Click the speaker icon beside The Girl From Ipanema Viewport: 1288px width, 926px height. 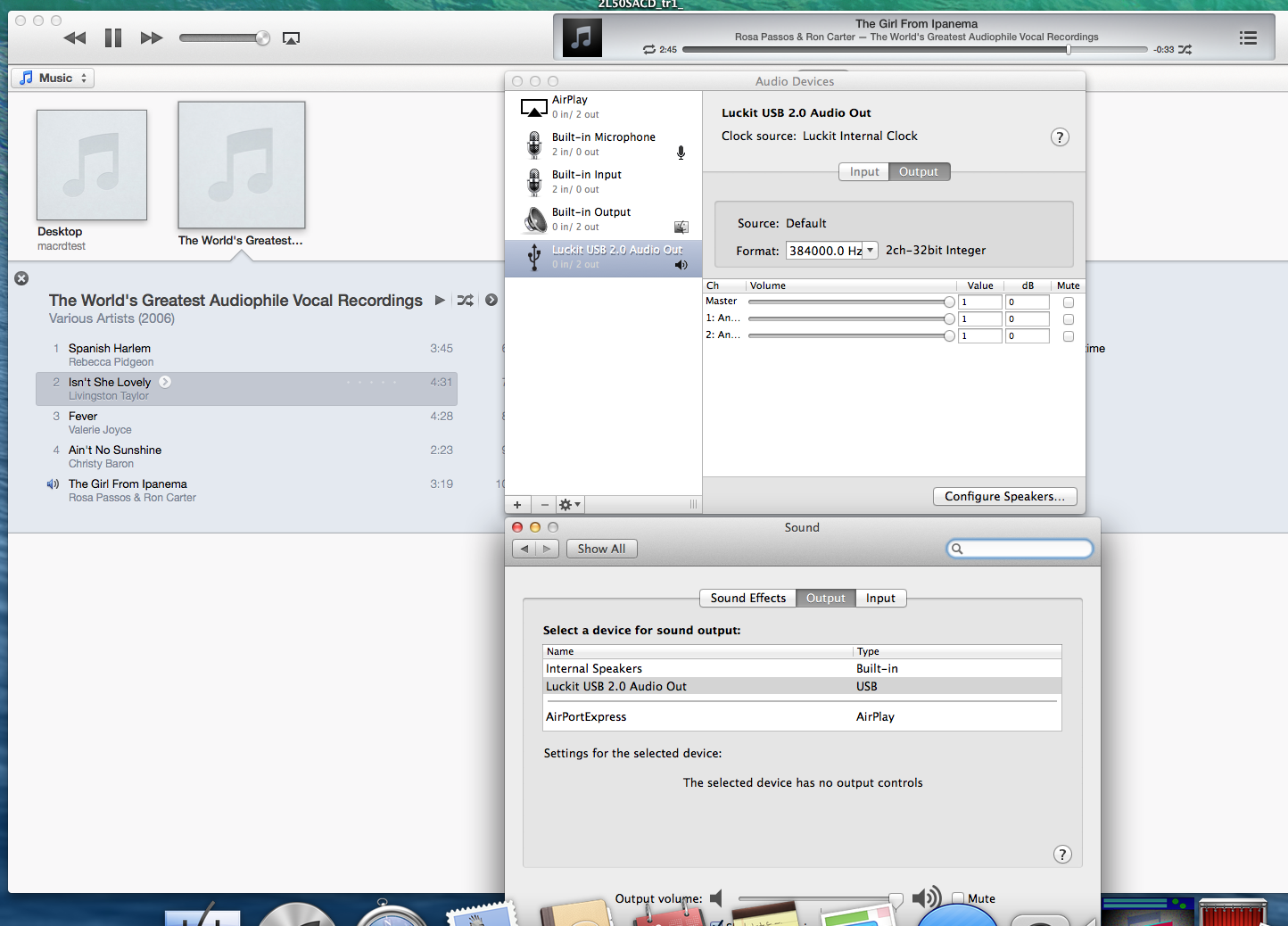tap(53, 484)
